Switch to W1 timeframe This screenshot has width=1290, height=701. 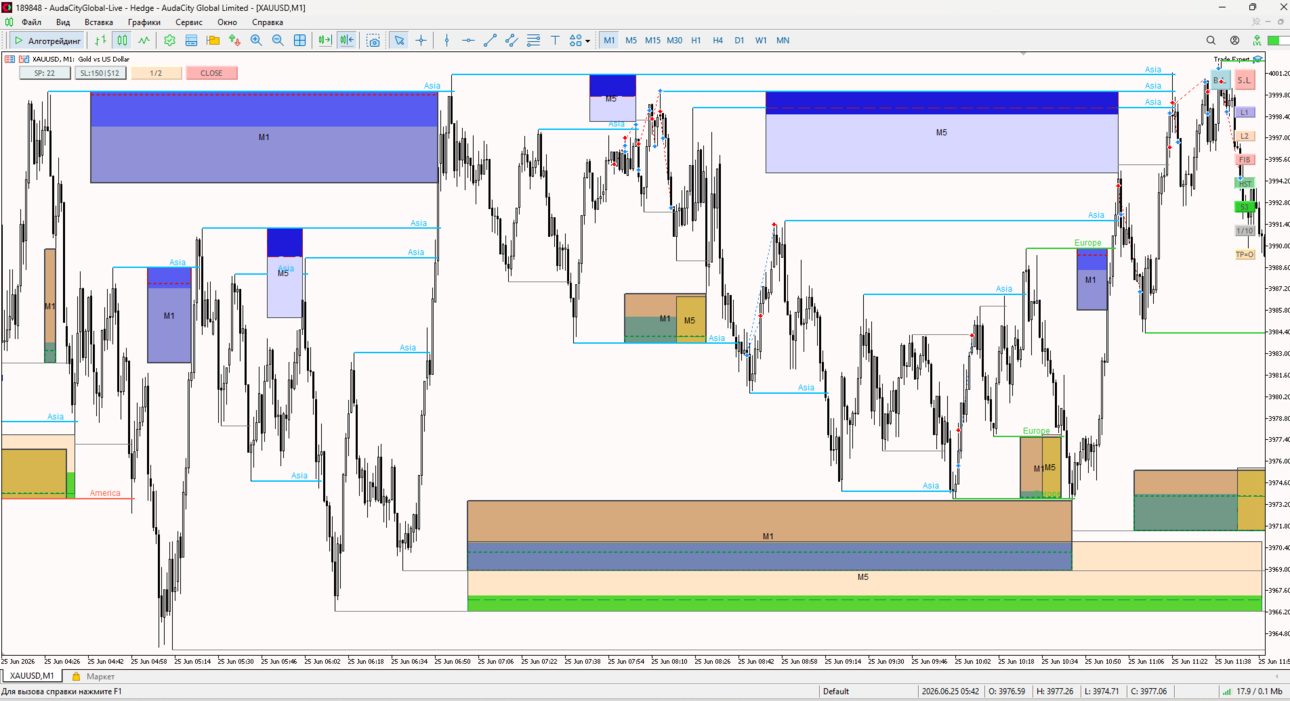[761, 40]
